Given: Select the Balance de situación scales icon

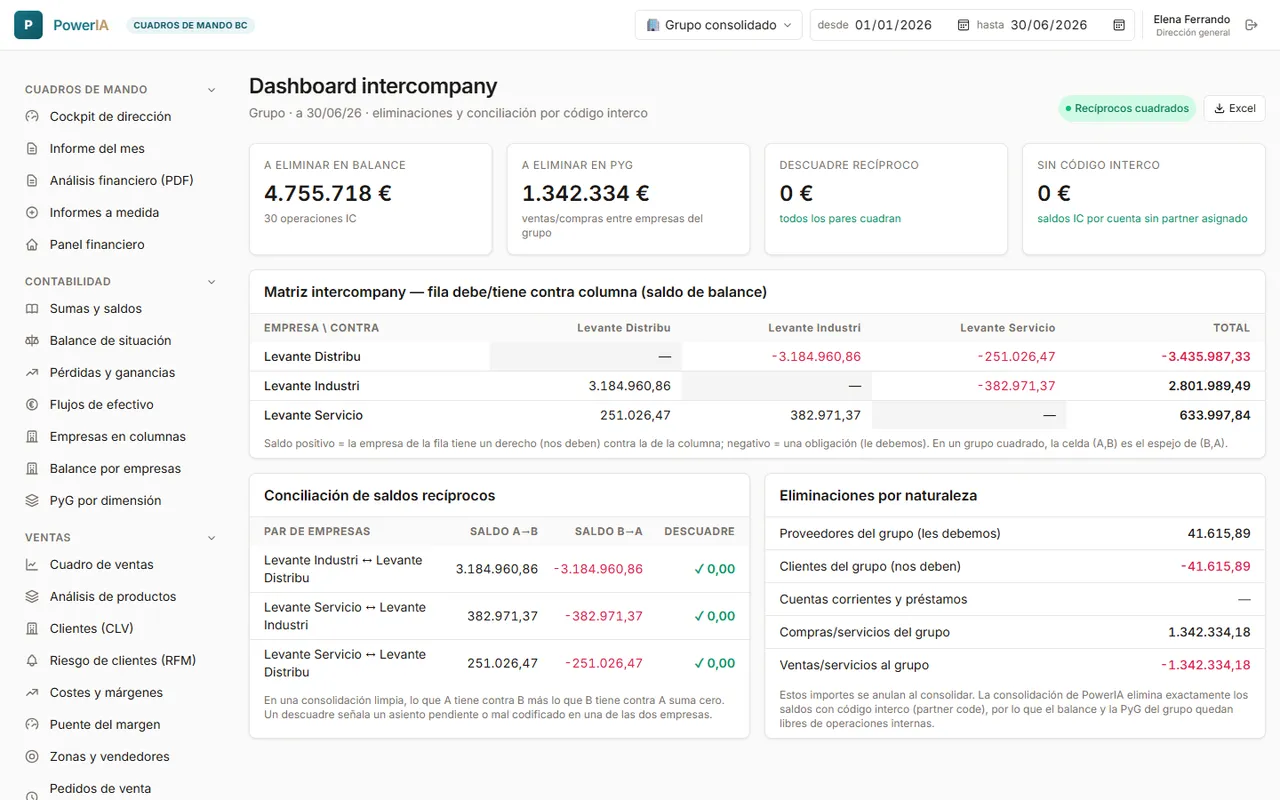Looking at the screenshot, I should [x=32, y=341].
